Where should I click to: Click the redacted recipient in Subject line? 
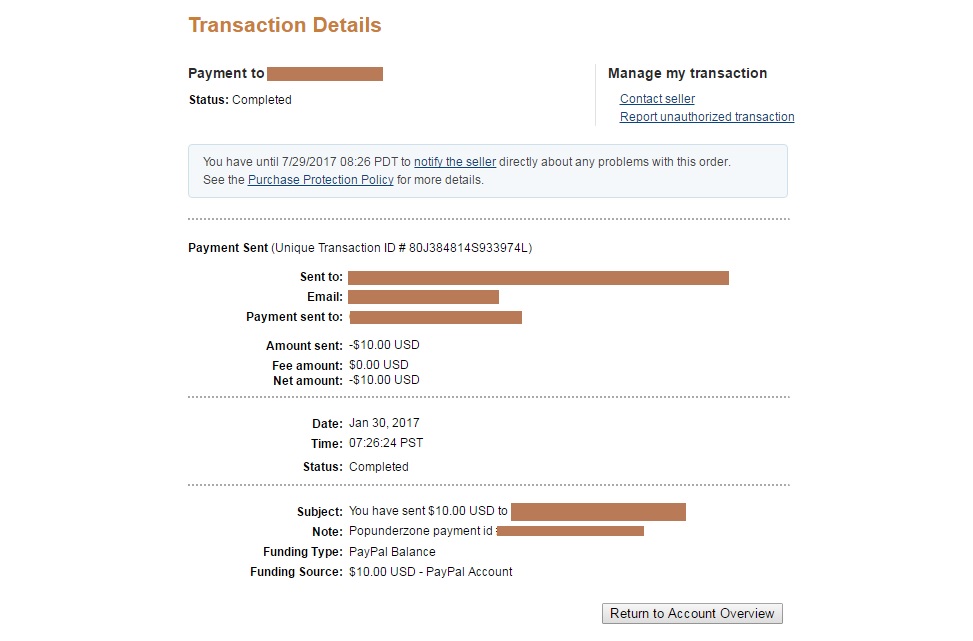(598, 512)
